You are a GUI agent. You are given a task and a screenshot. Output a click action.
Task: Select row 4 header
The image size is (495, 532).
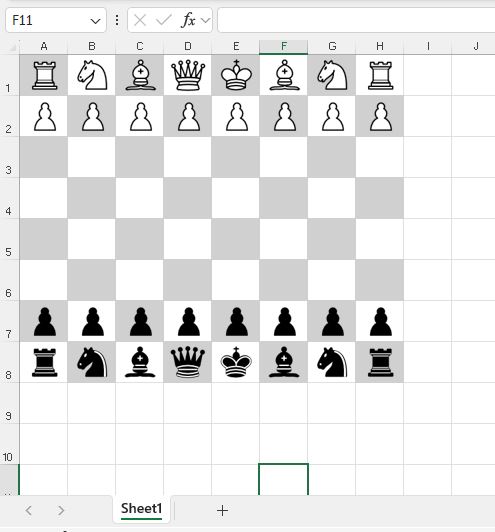coord(9,198)
